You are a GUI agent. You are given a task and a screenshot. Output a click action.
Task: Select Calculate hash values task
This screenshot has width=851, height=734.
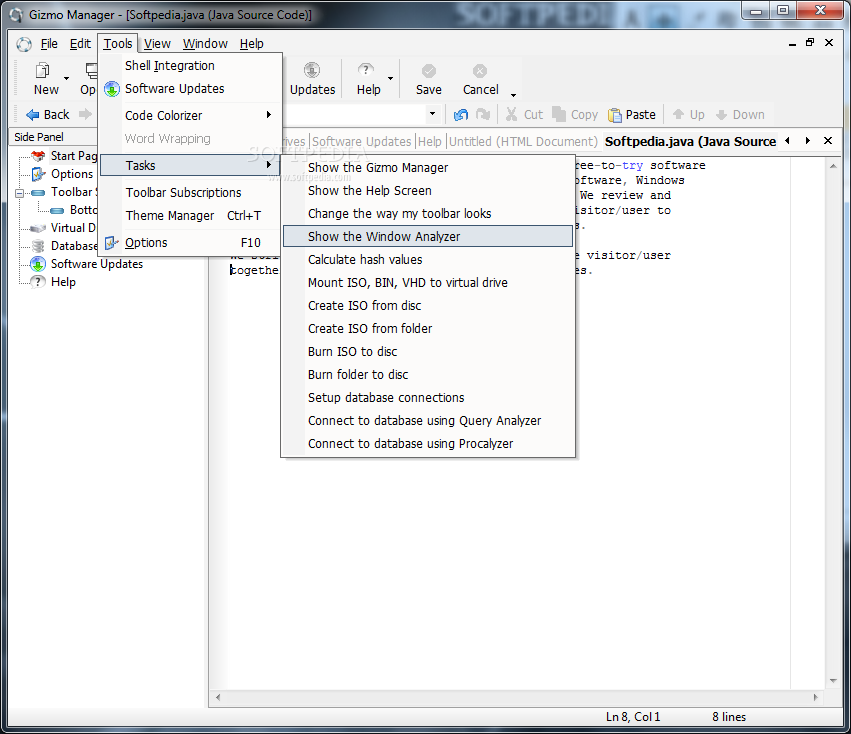[428, 260]
